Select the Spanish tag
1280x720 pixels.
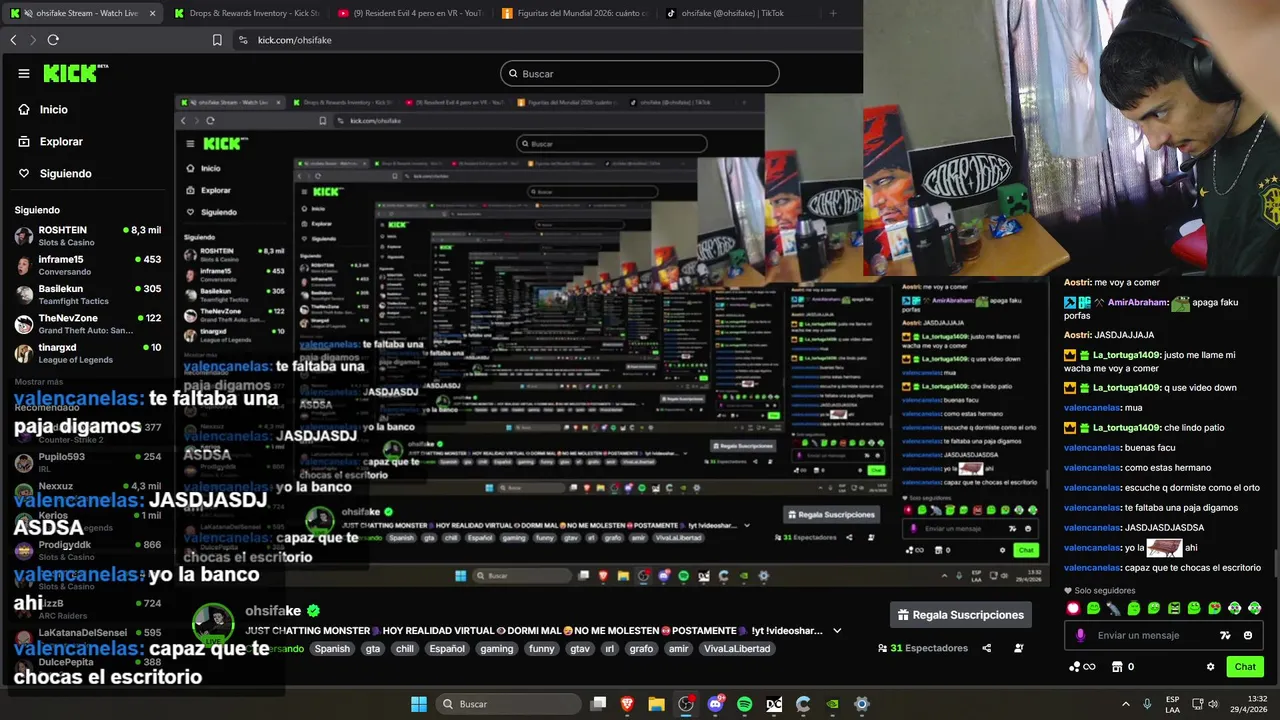[332, 648]
